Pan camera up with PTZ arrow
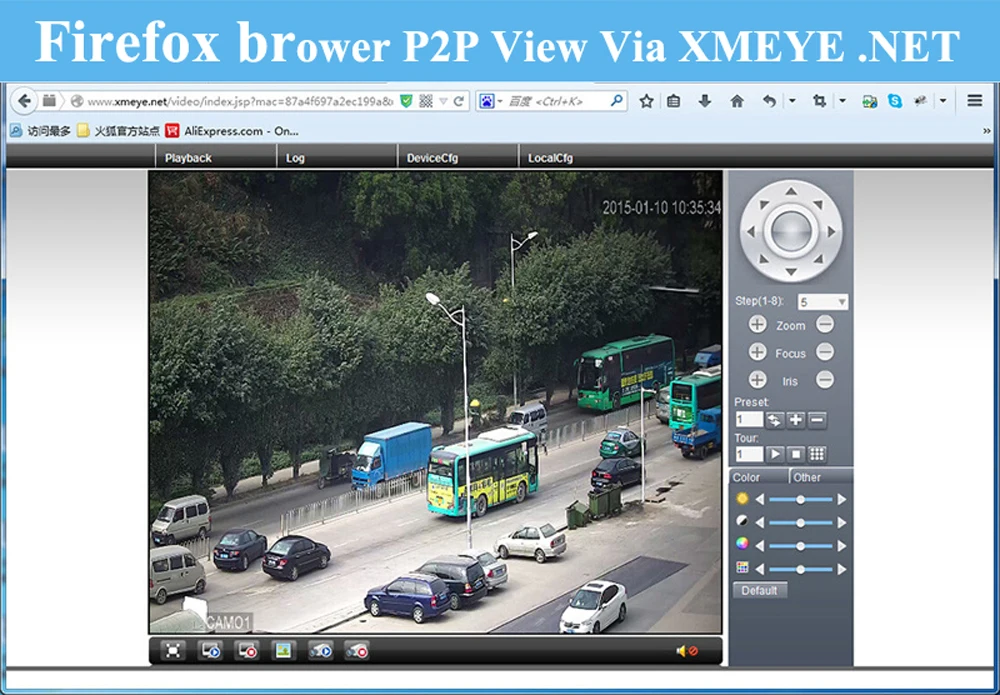The image size is (1000, 695). (791, 191)
